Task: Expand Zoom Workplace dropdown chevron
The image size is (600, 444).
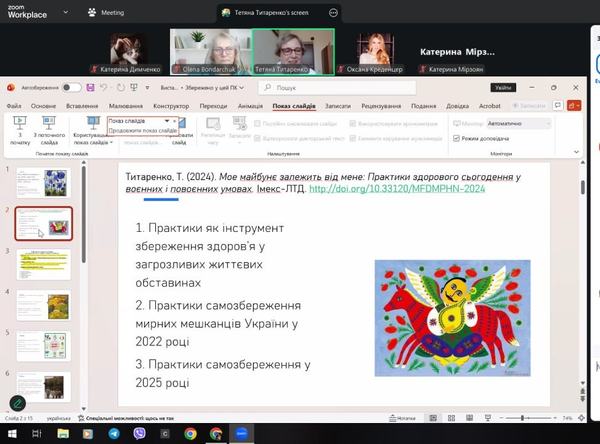Action: click(65, 13)
